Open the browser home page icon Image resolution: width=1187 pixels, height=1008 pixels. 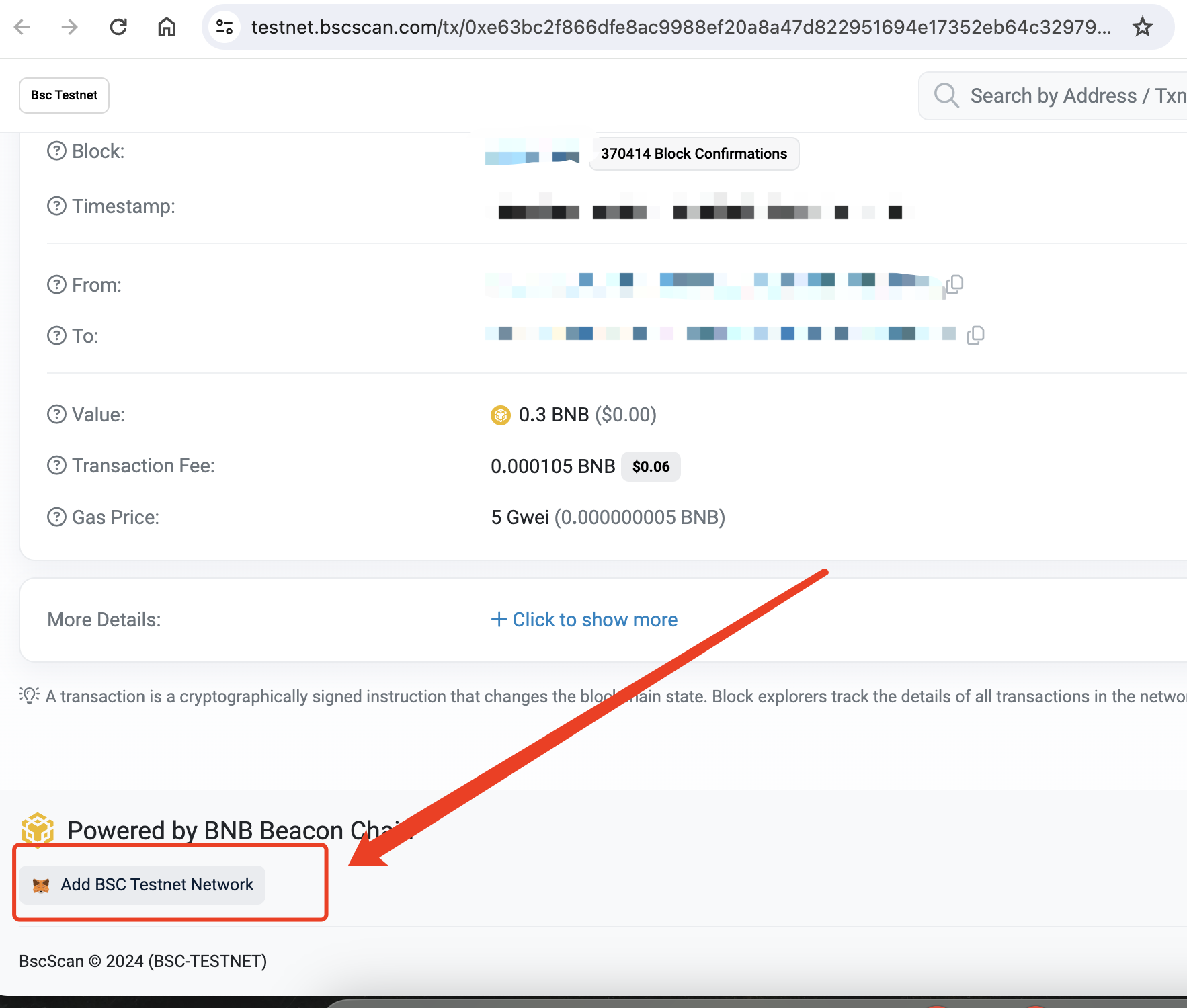[x=167, y=27]
